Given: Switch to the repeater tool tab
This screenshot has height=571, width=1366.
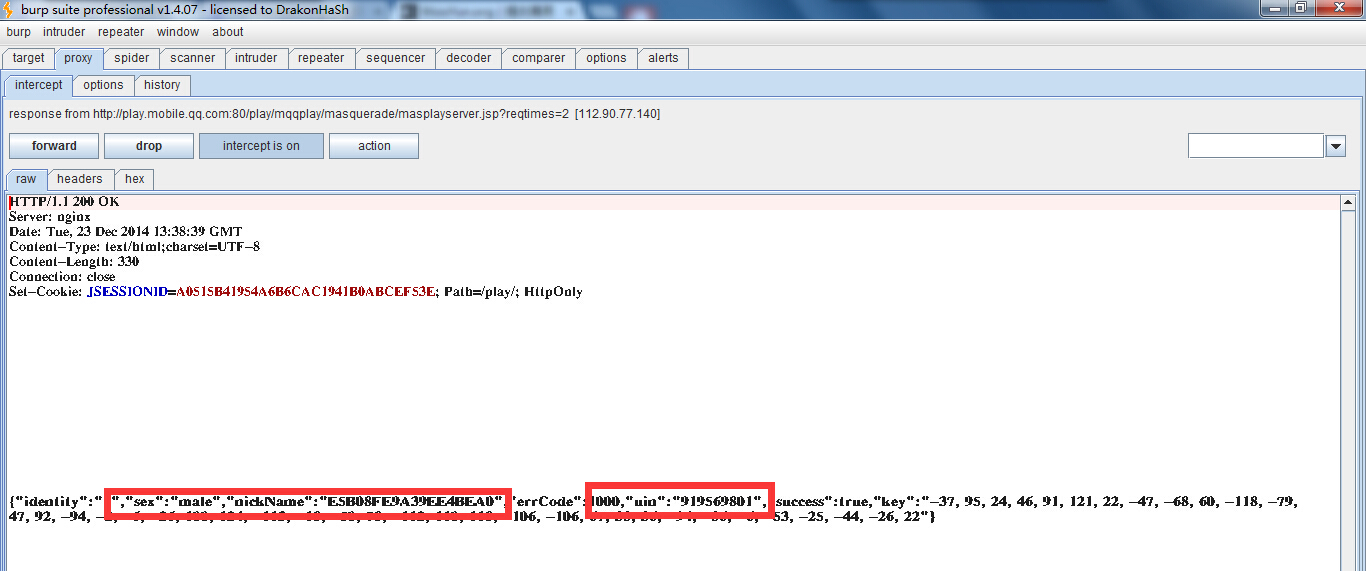Looking at the screenshot, I should 321,58.
